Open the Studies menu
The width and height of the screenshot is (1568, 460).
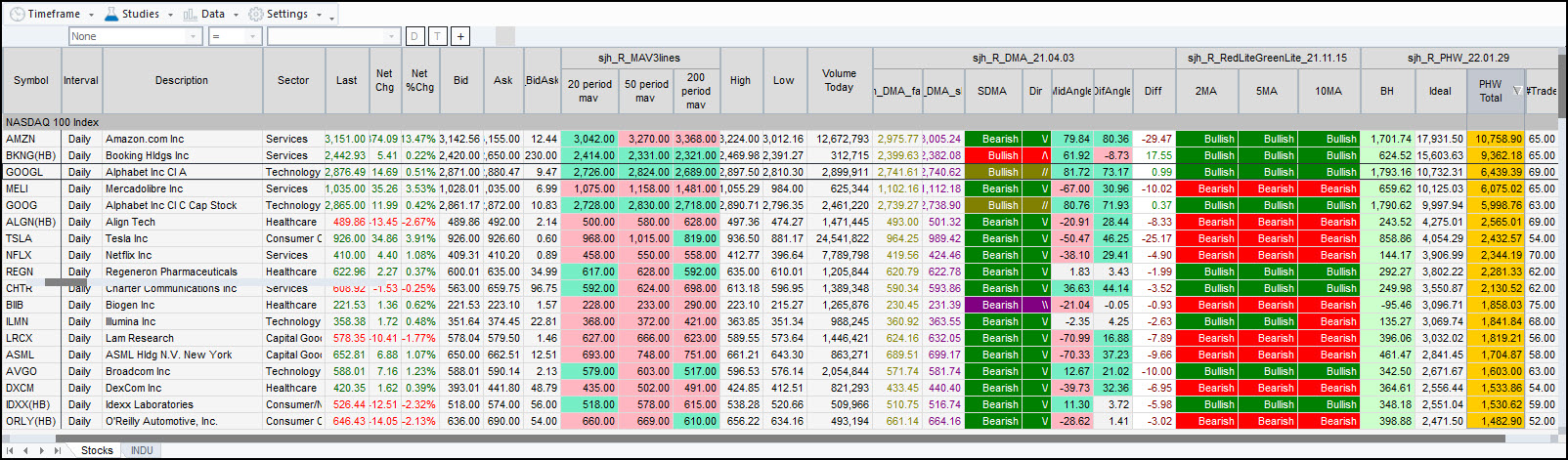138,14
